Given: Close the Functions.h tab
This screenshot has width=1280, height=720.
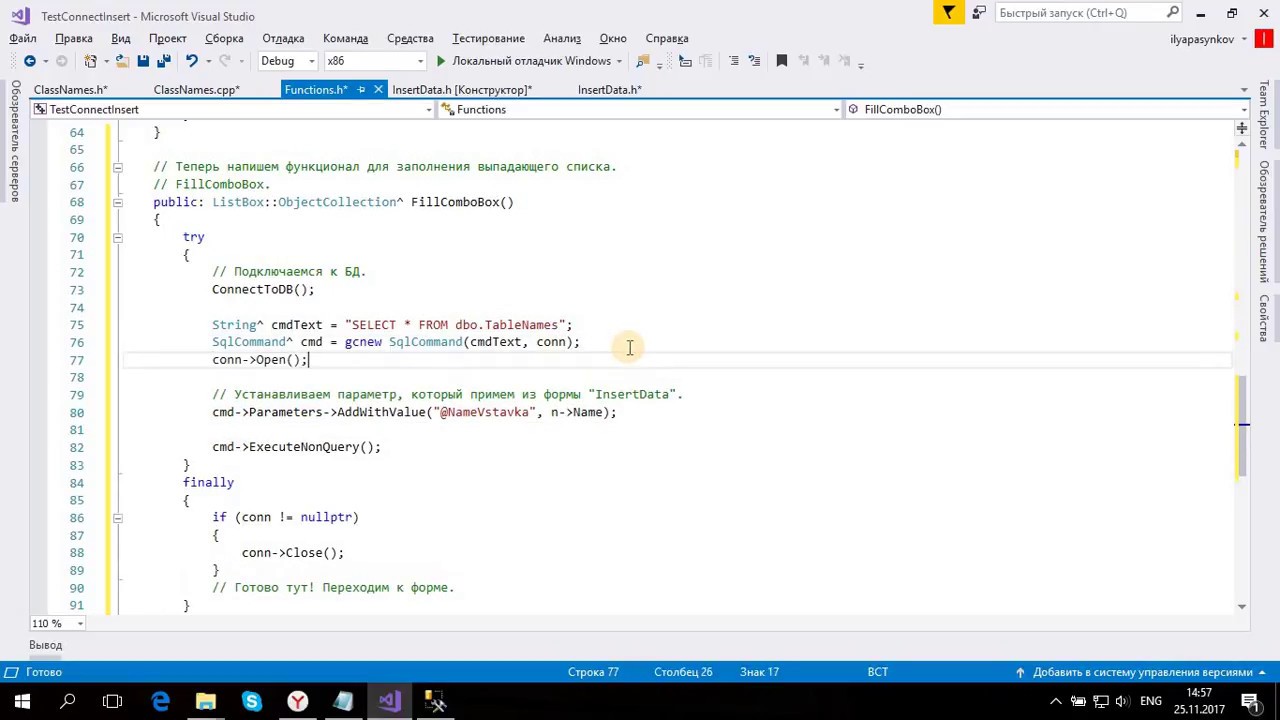Looking at the screenshot, I should pyautogui.click(x=378, y=90).
